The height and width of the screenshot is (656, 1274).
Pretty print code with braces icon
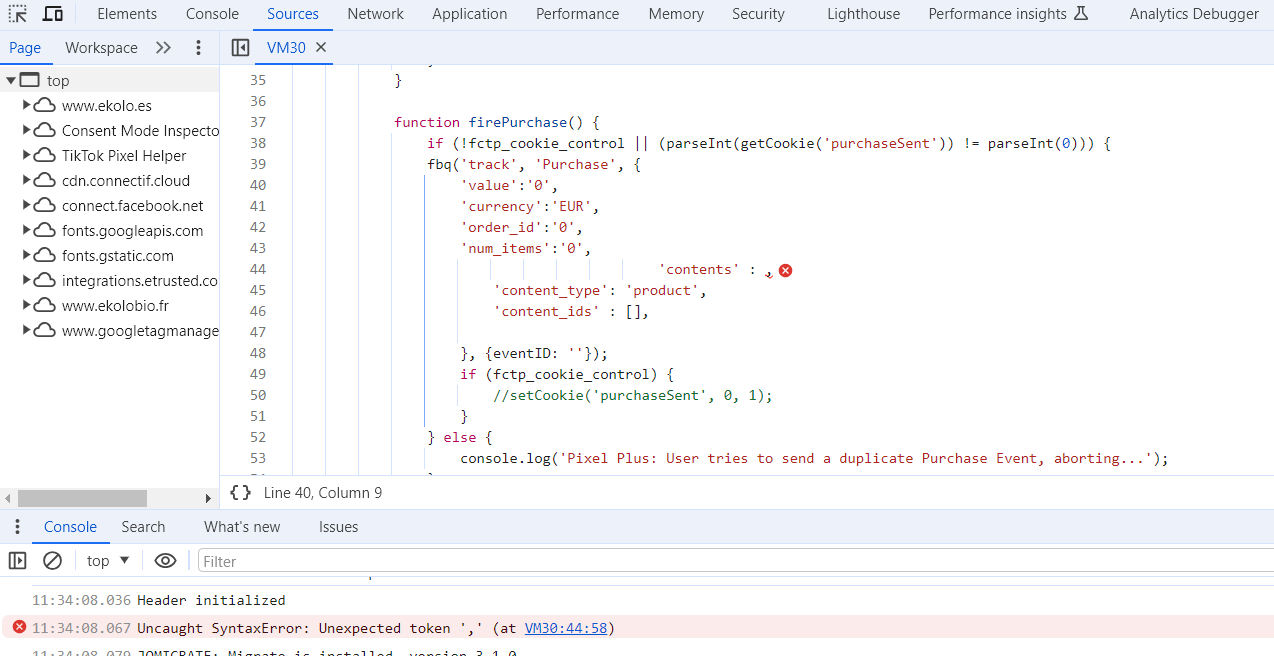[x=240, y=493]
